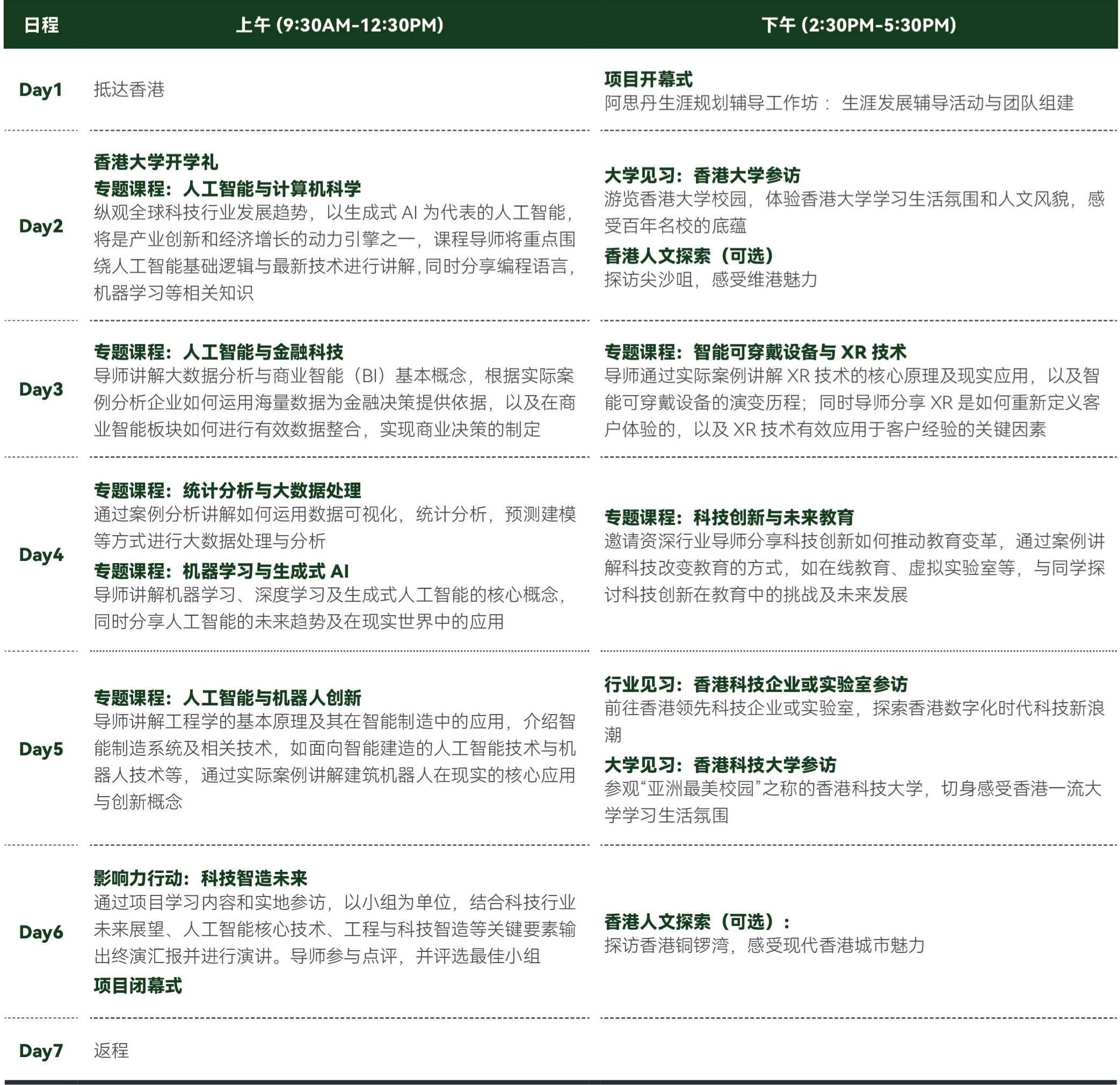1120x1085 pixels.
Task: Select the Day5 row label
Action: (x=41, y=749)
